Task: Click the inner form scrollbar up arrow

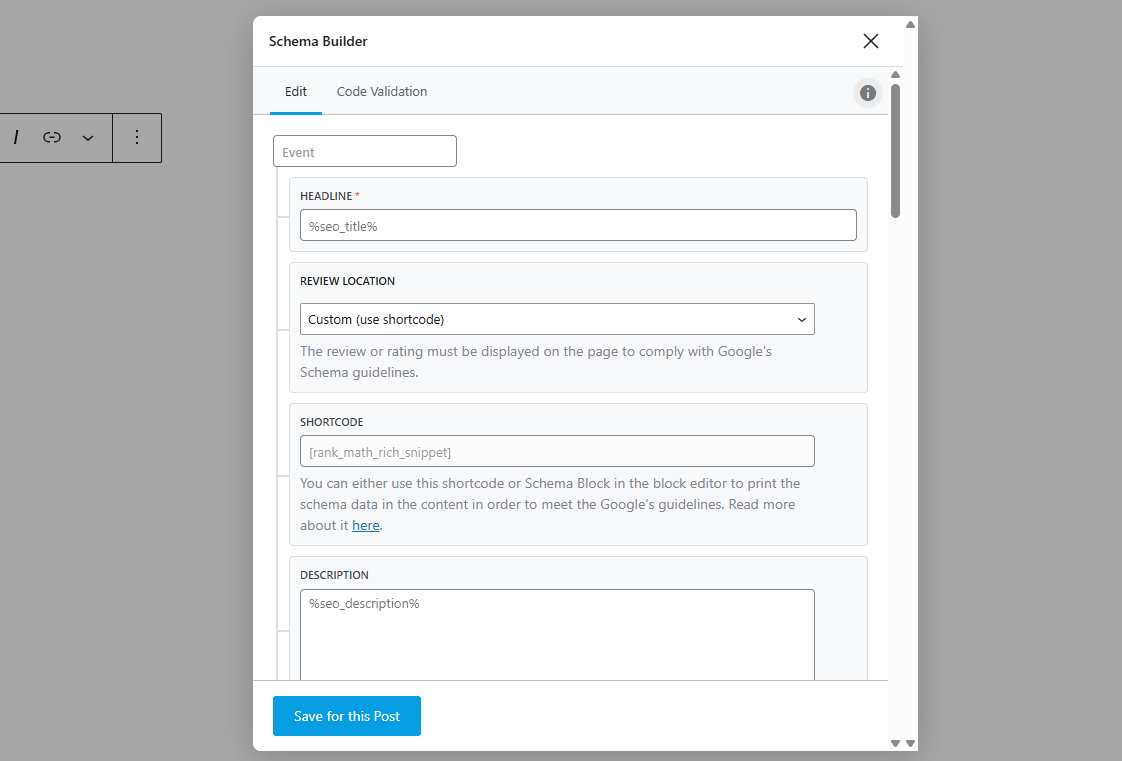Action: pos(896,75)
